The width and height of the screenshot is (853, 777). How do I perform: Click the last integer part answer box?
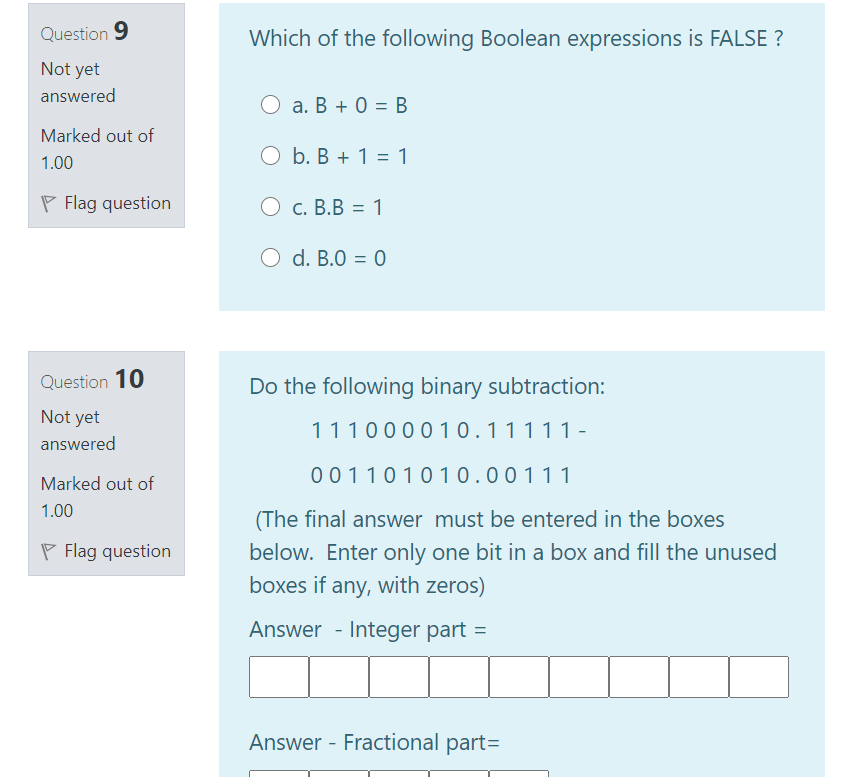(758, 676)
